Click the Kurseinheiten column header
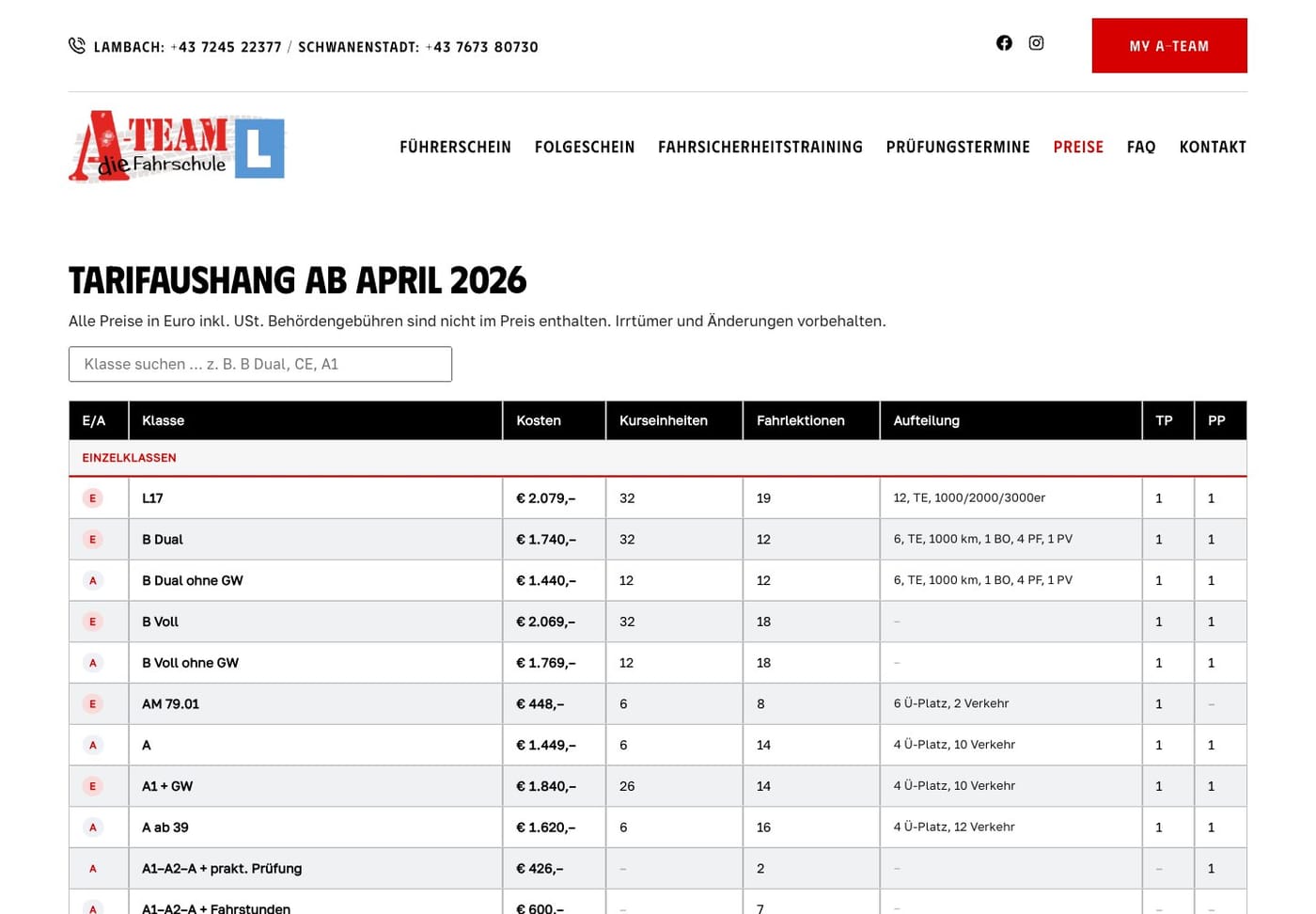1316x914 pixels. click(675, 420)
